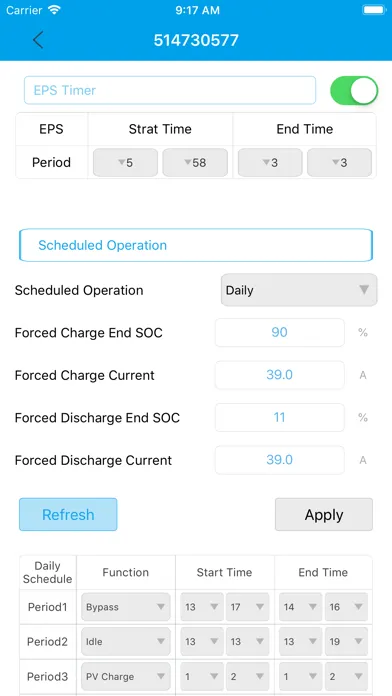Edit Forced Charge End SOC field
The height and width of the screenshot is (696, 392).
[280, 332]
